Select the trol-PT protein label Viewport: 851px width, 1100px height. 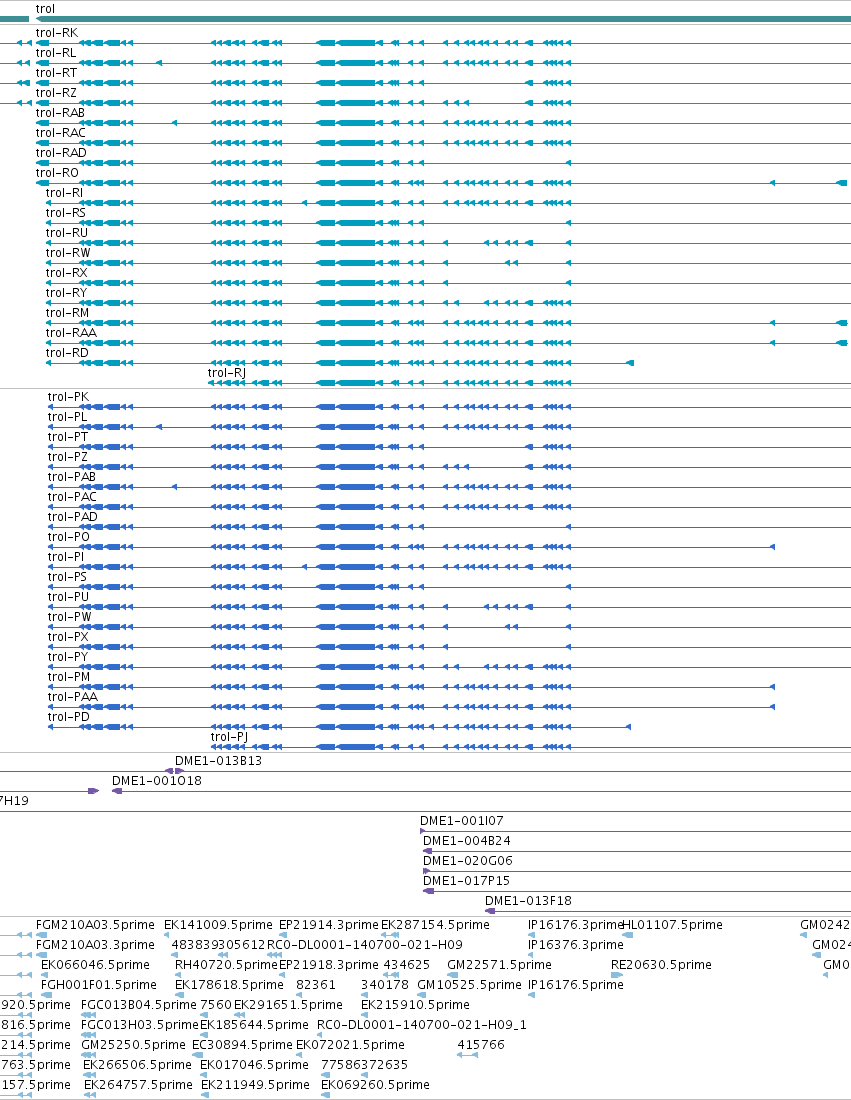click(68, 437)
